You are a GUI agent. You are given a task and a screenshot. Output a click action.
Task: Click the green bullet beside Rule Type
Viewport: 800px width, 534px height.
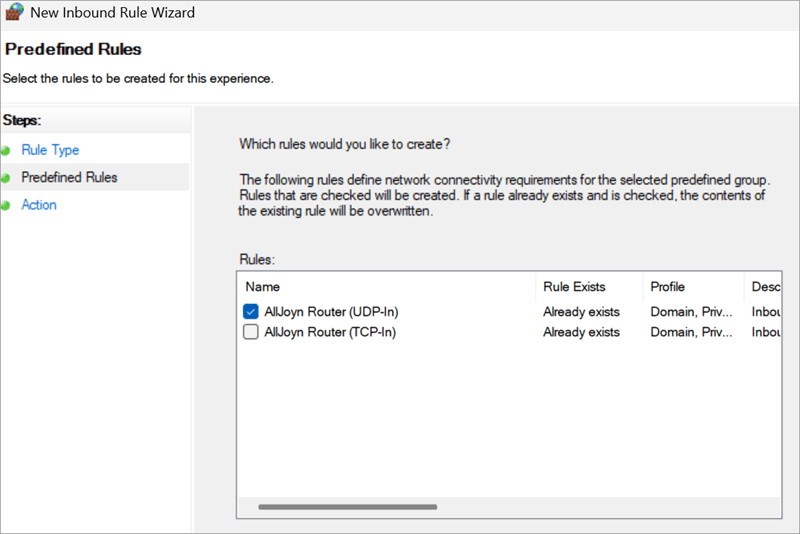pyautogui.click(x=8, y=151)
